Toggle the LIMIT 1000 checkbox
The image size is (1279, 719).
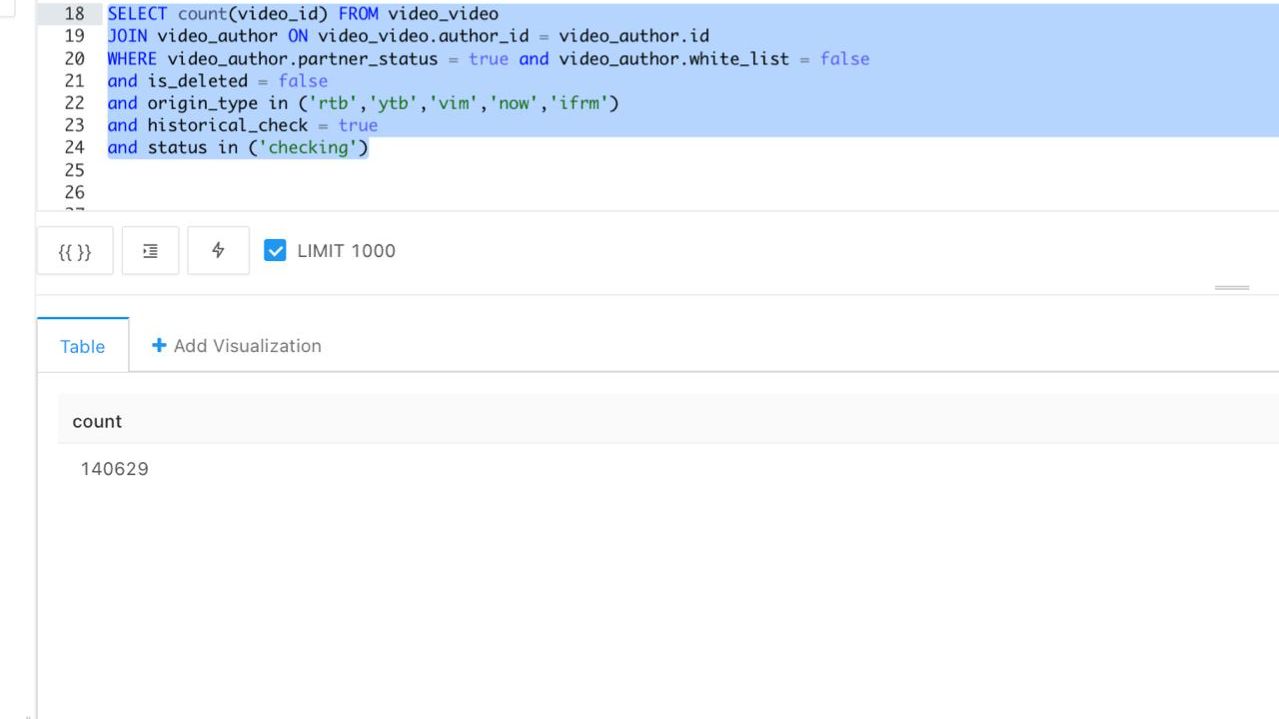click(x=275, y=251)
